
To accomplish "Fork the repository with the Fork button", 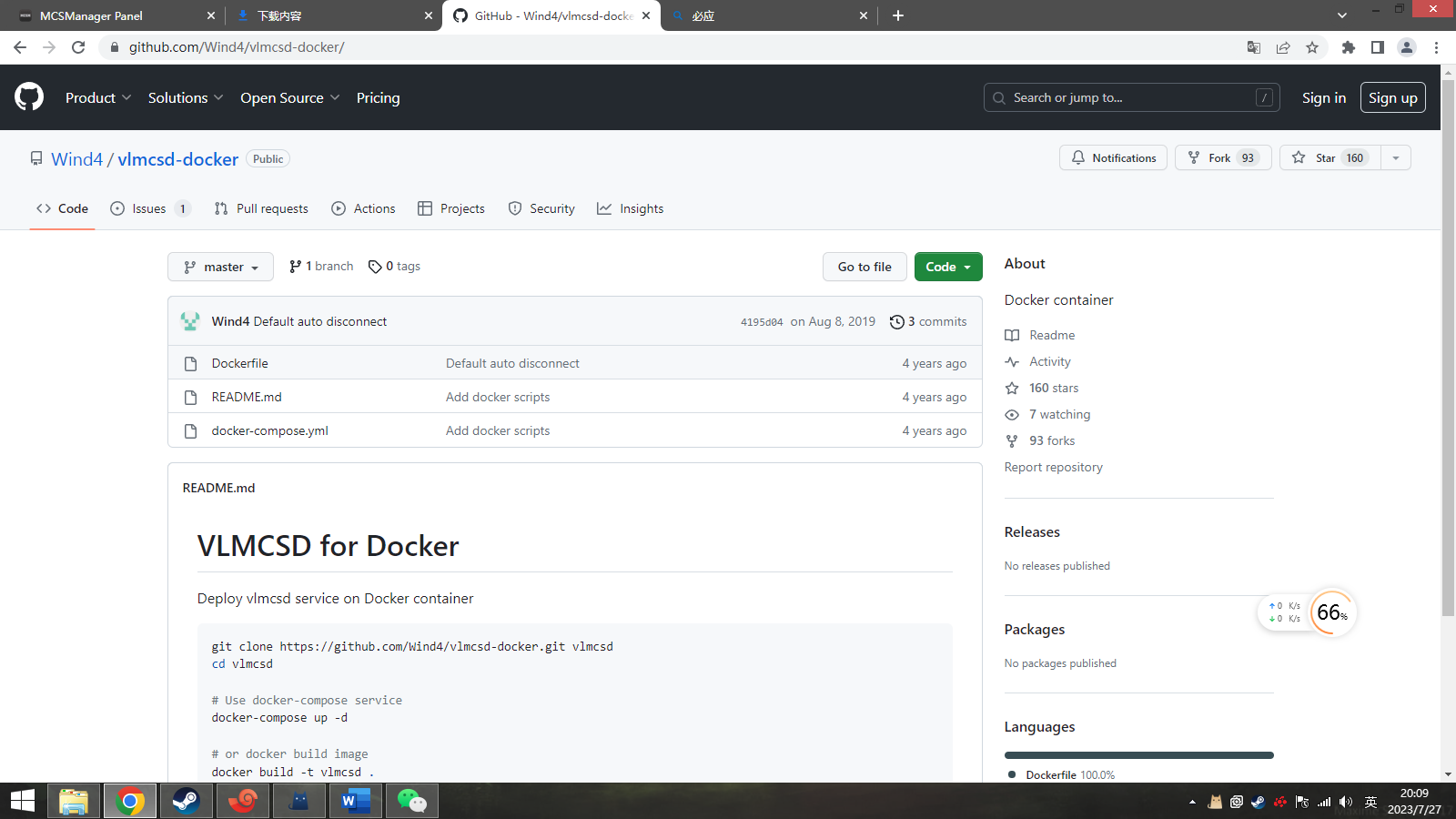I will coord(1223,158).
